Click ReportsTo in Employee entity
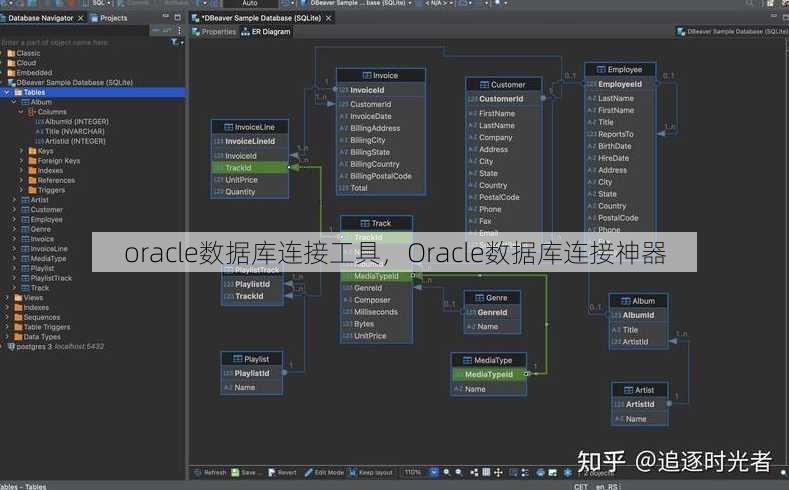Viewport: 789px width, 490px height. click(615, 134)
